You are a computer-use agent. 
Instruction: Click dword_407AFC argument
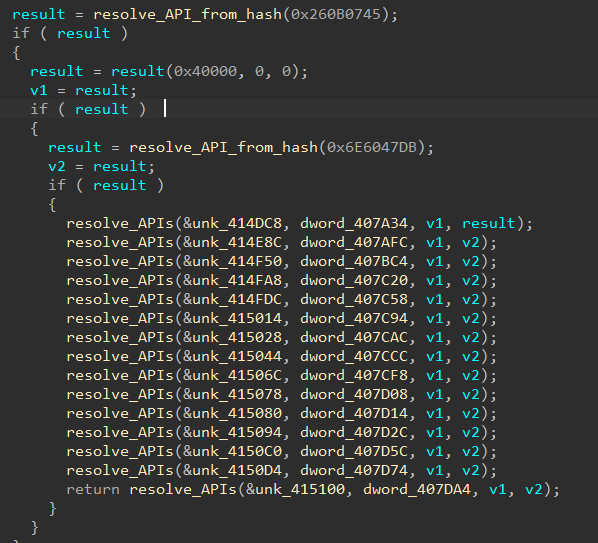tap(354, 242)
